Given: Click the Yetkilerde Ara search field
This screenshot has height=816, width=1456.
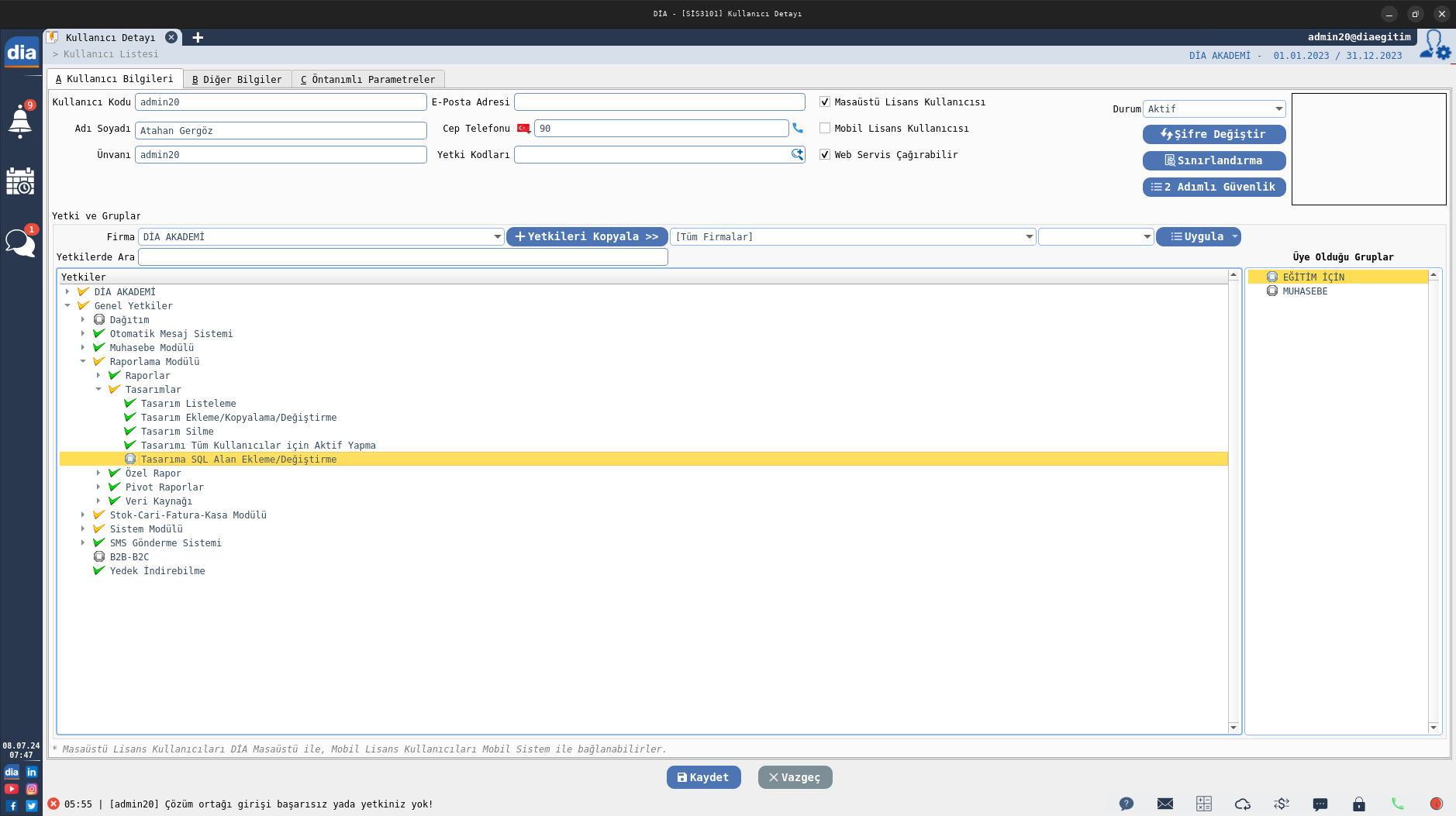Looking at the screenshot, I should point(402,257).
